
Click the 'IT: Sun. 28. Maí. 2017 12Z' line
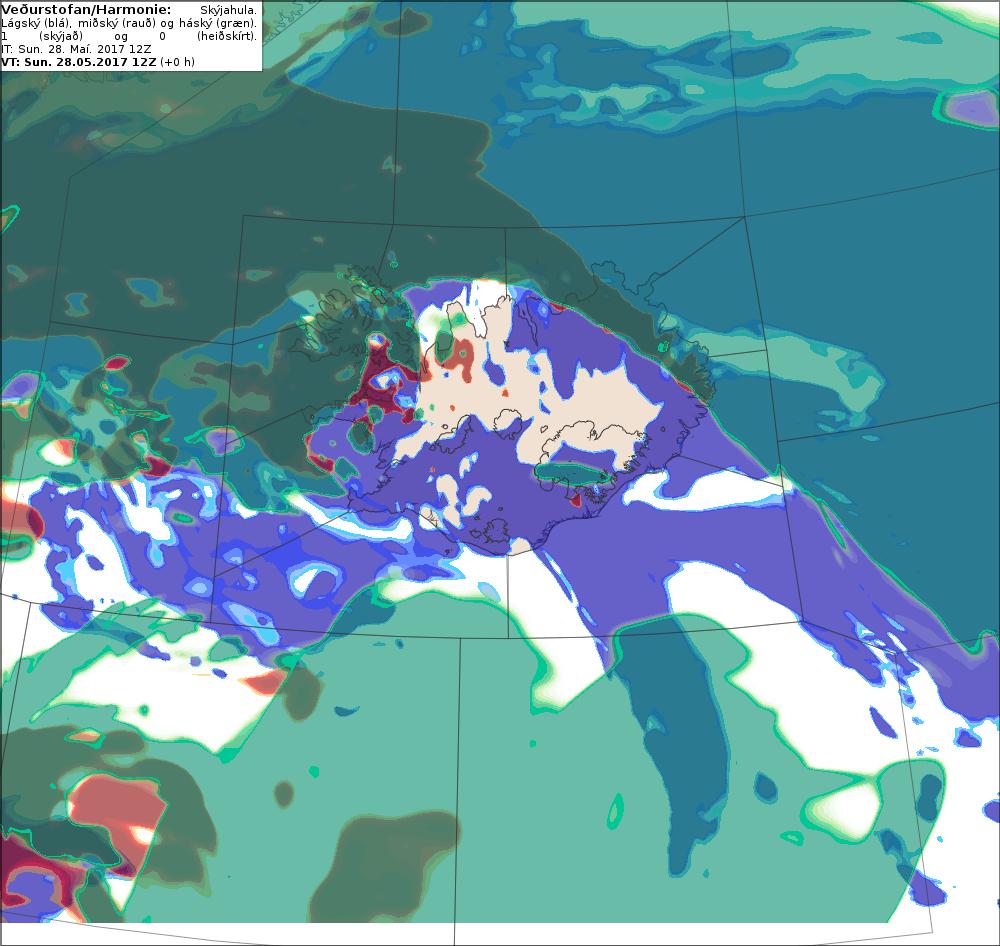point(76,49)
